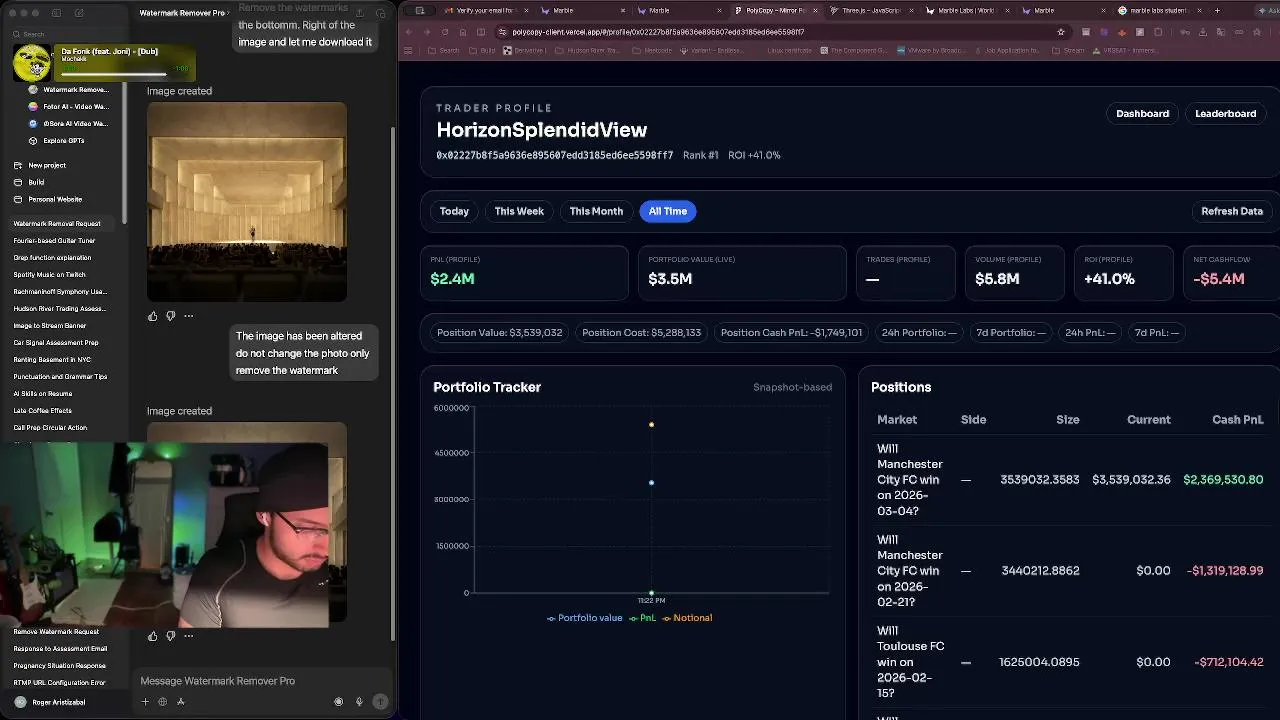Bookmark page with star icon in address bar
This screenshot has width=1280, height=720.
tap(1061, 32)
